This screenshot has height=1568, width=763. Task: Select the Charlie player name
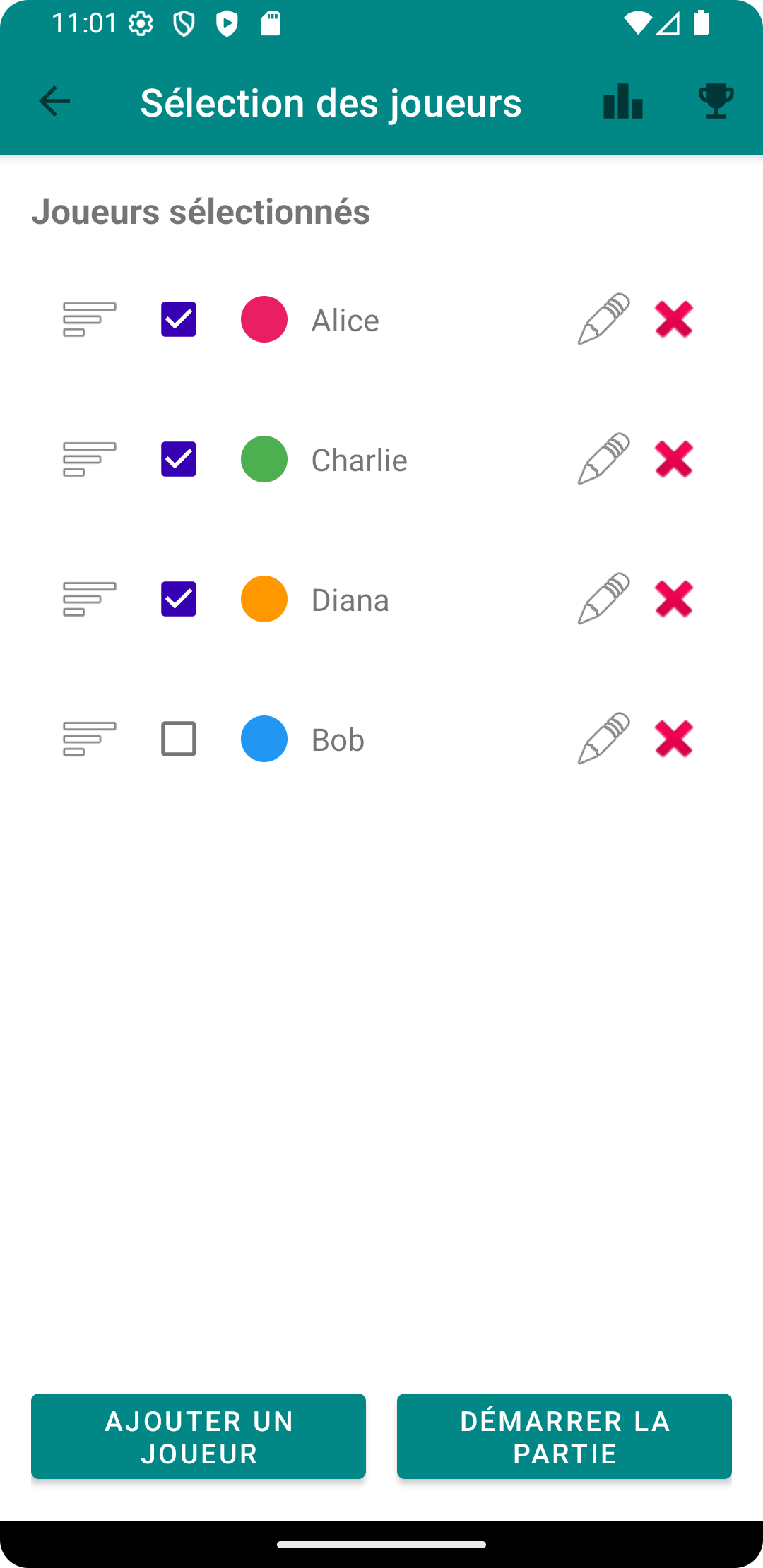pyautogui.click(x=359, y=461)
